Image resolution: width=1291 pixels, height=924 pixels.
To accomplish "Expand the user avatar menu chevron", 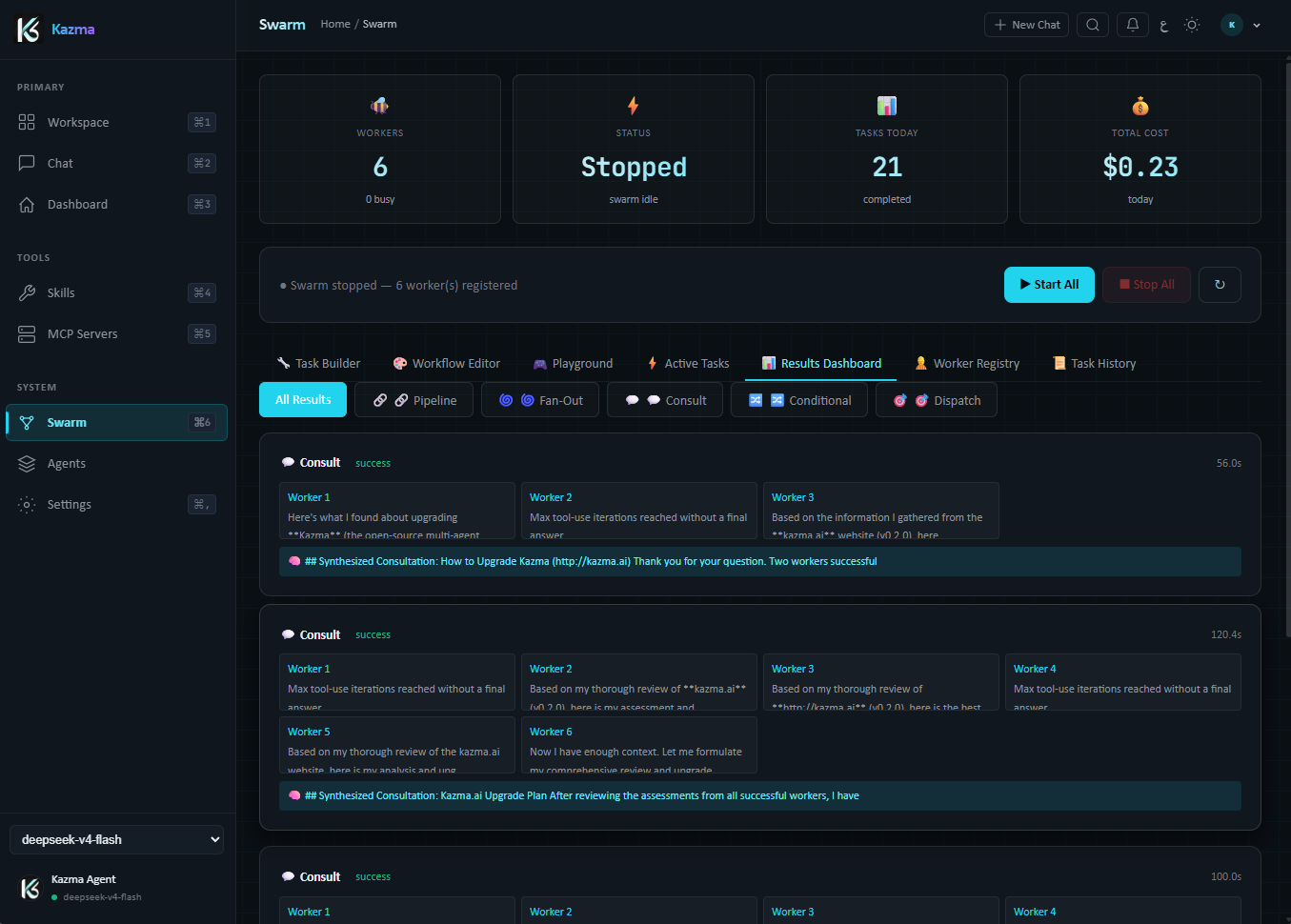I will coord(1257,26).
